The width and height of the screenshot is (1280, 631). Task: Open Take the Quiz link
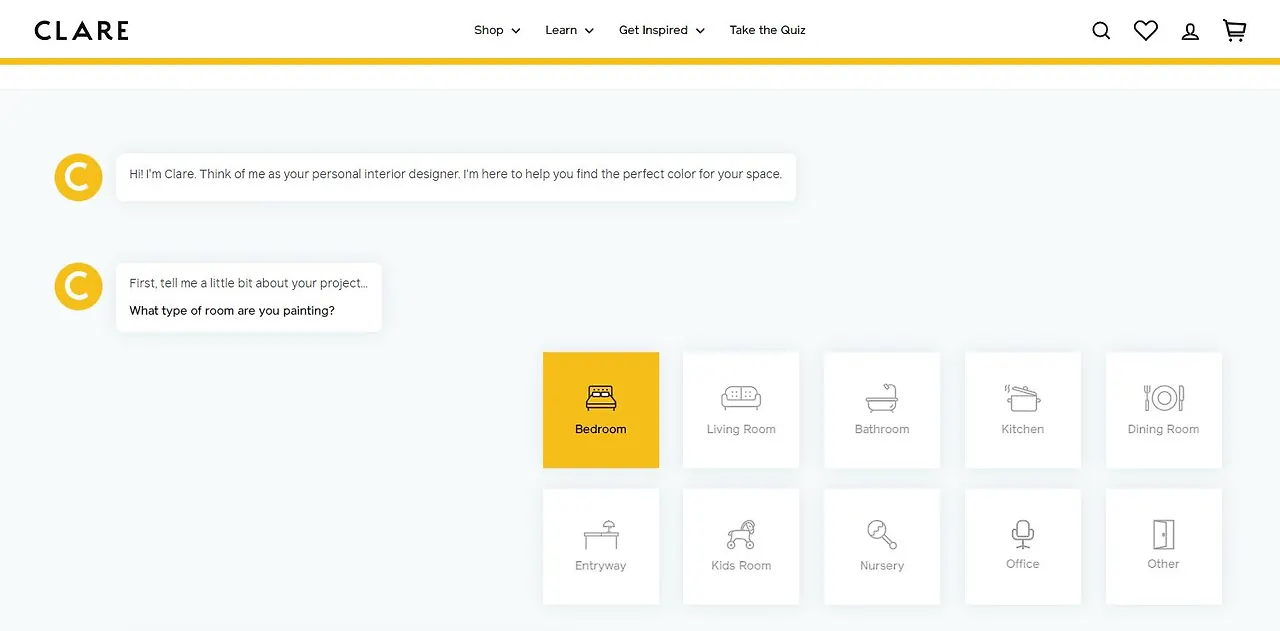pos(767,30)
